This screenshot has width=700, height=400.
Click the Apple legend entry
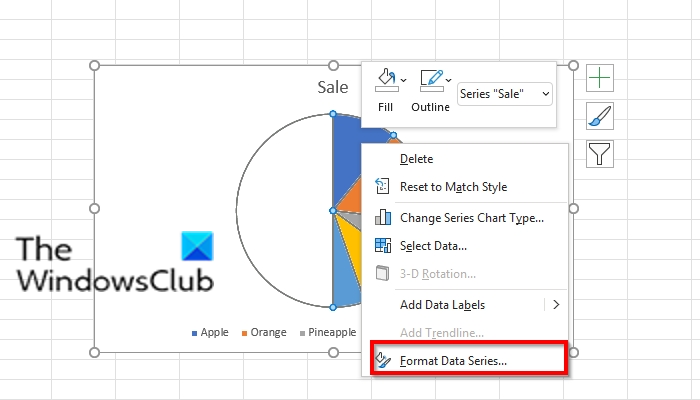(x=210, y=333)
